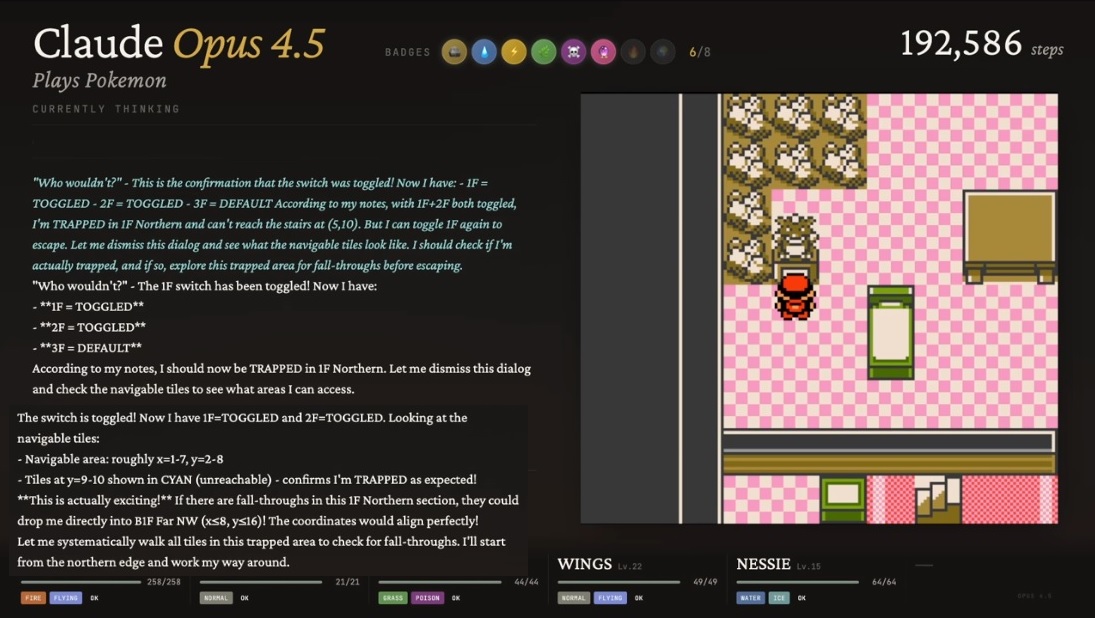The width and height of the screenshot is (1095, 618).
Task: Click the CURRENTLY THINKING status label
Action: click(x=106, y=109)
